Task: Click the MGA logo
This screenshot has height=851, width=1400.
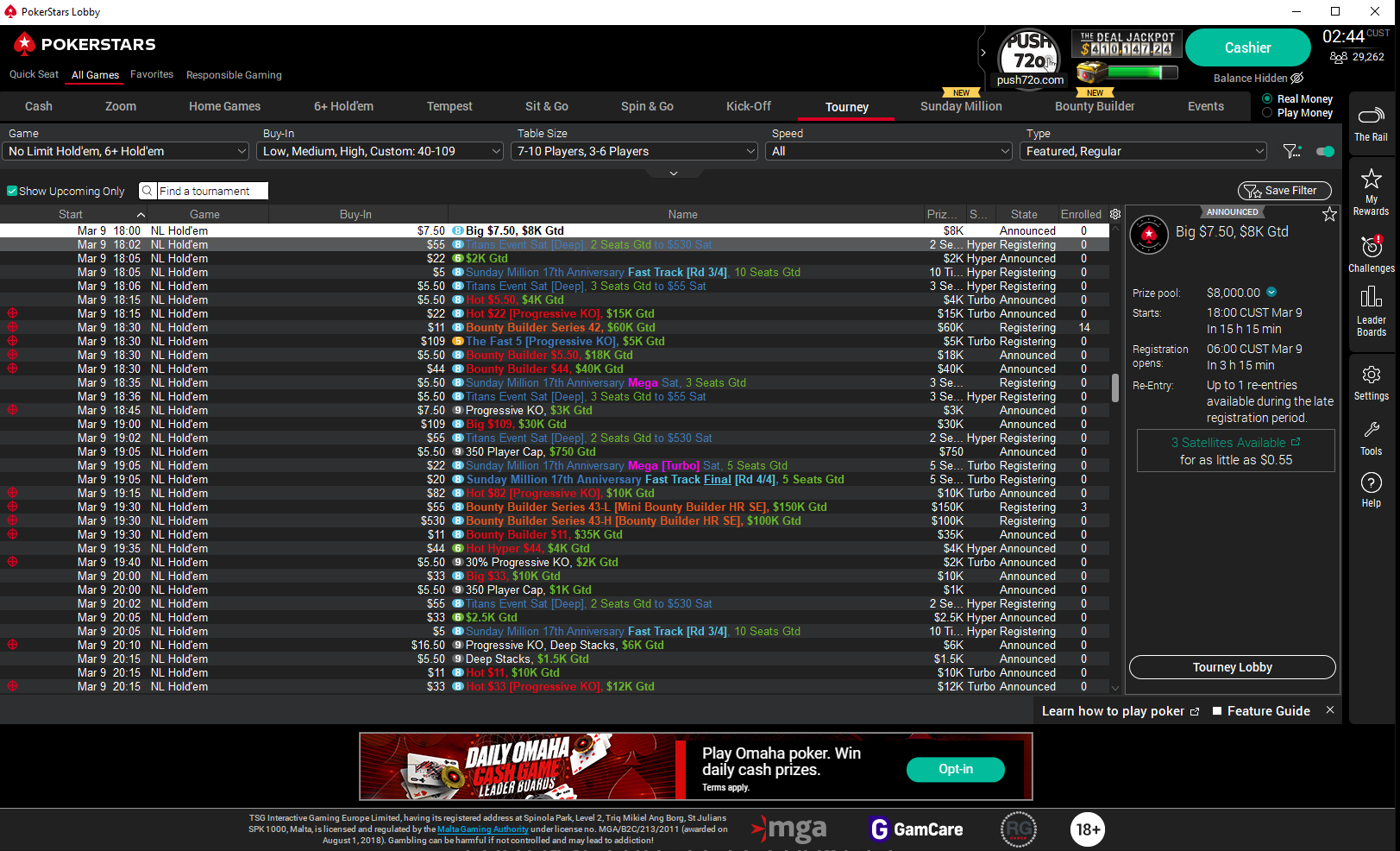Action: coord(788,829)
